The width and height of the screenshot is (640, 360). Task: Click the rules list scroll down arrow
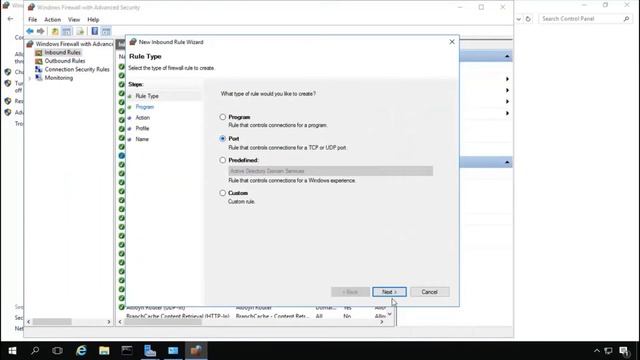[x=389, y=314]
